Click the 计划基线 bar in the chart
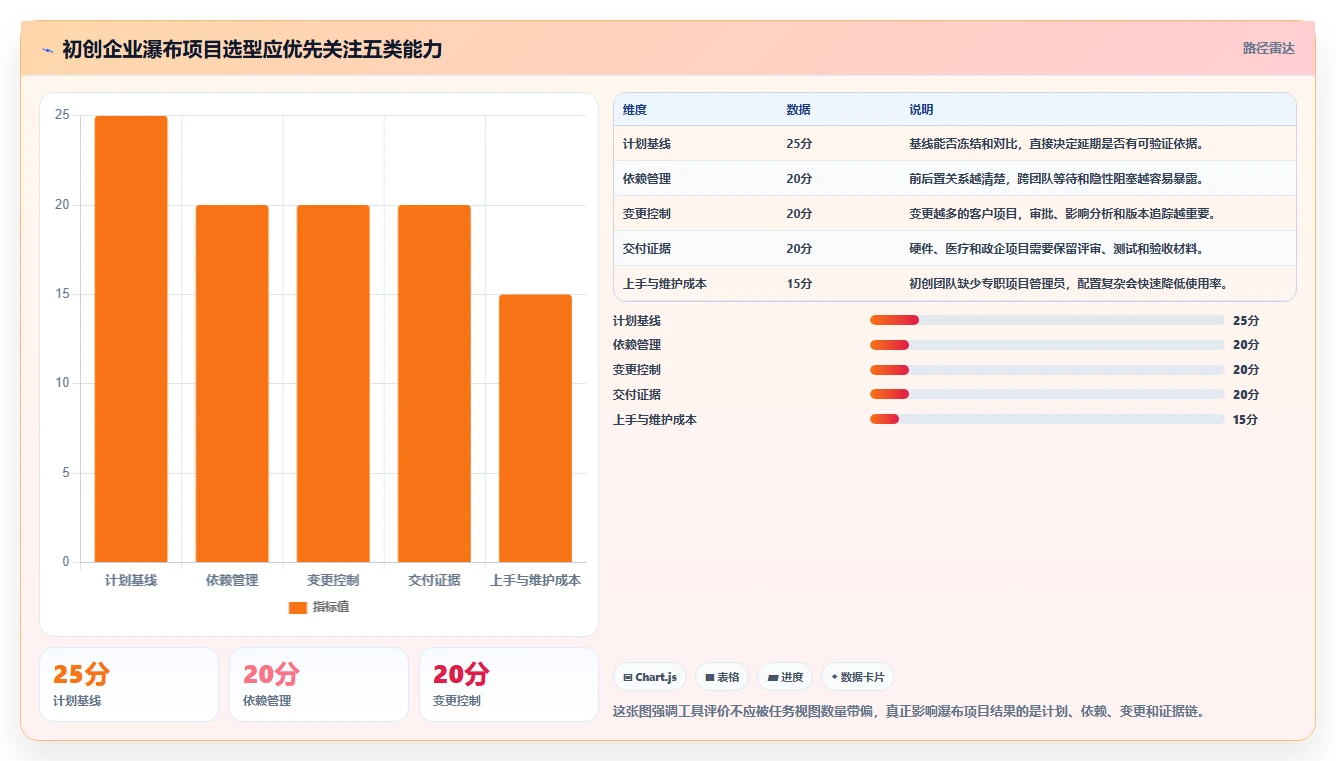Viewport: 1336px width, 761px height. point(131,339)
